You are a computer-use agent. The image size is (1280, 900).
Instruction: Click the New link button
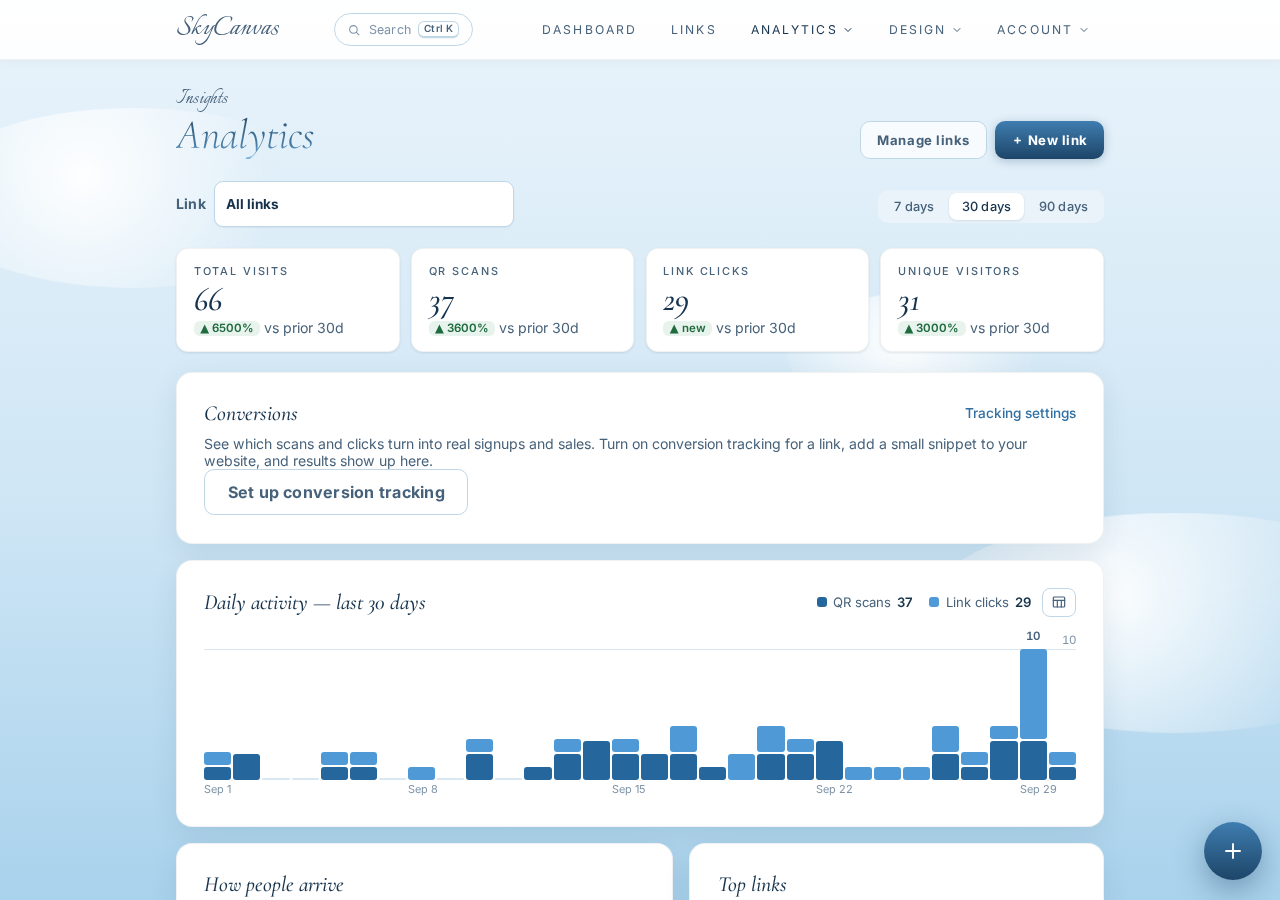click(x=1049, y=140)
